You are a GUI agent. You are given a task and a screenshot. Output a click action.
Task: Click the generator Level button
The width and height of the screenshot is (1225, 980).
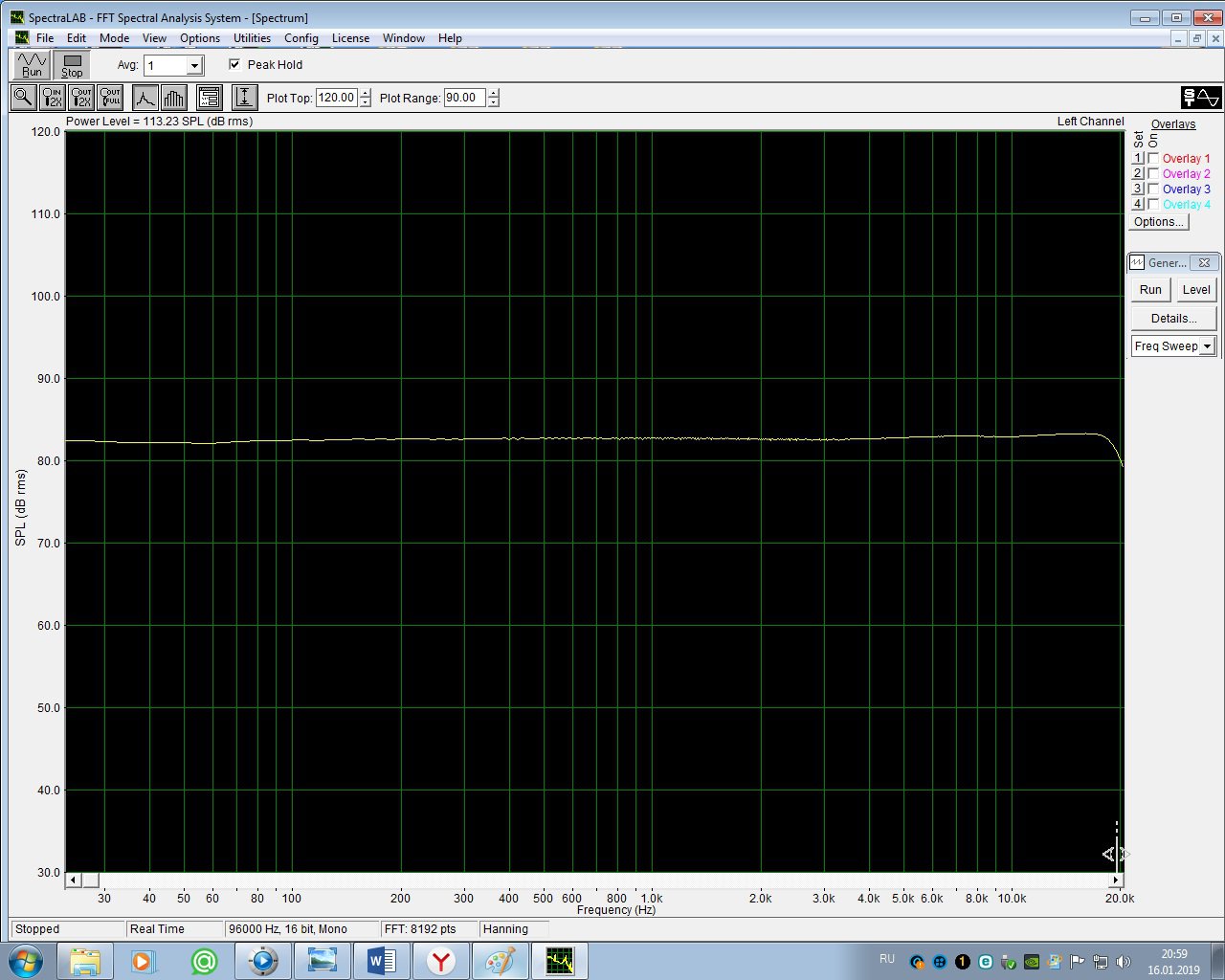1196,290
